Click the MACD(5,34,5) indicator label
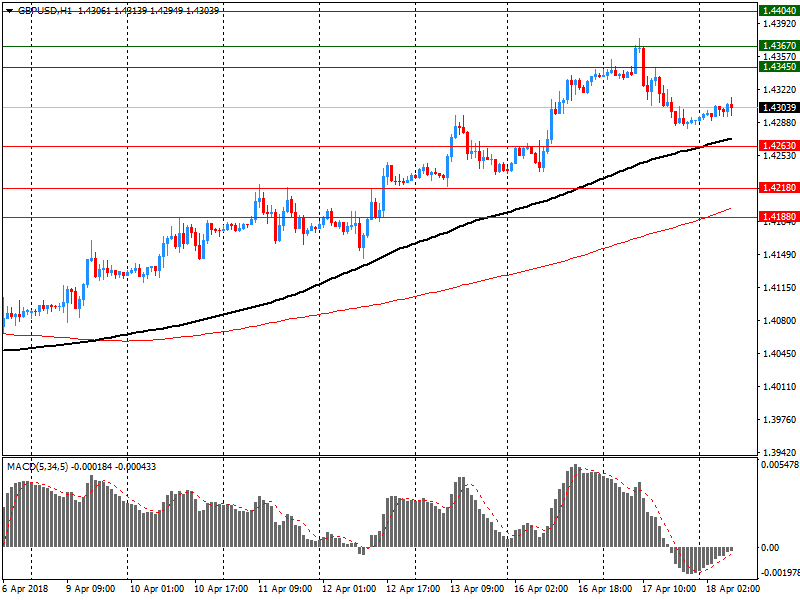 coord(37,466)
